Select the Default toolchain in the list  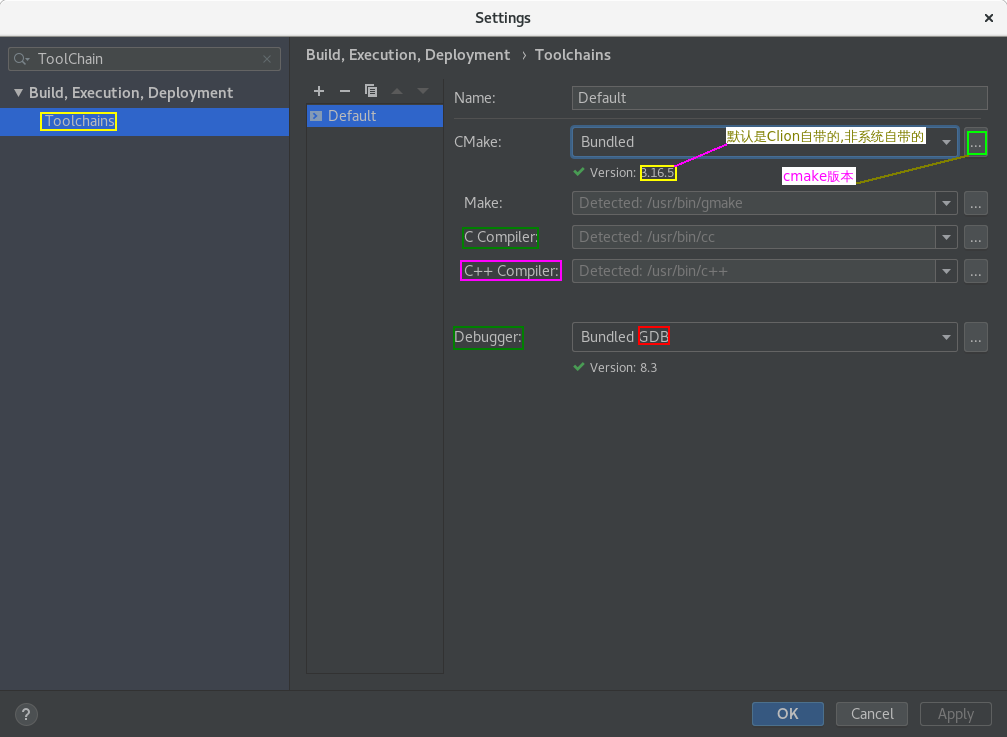point(375,116)
